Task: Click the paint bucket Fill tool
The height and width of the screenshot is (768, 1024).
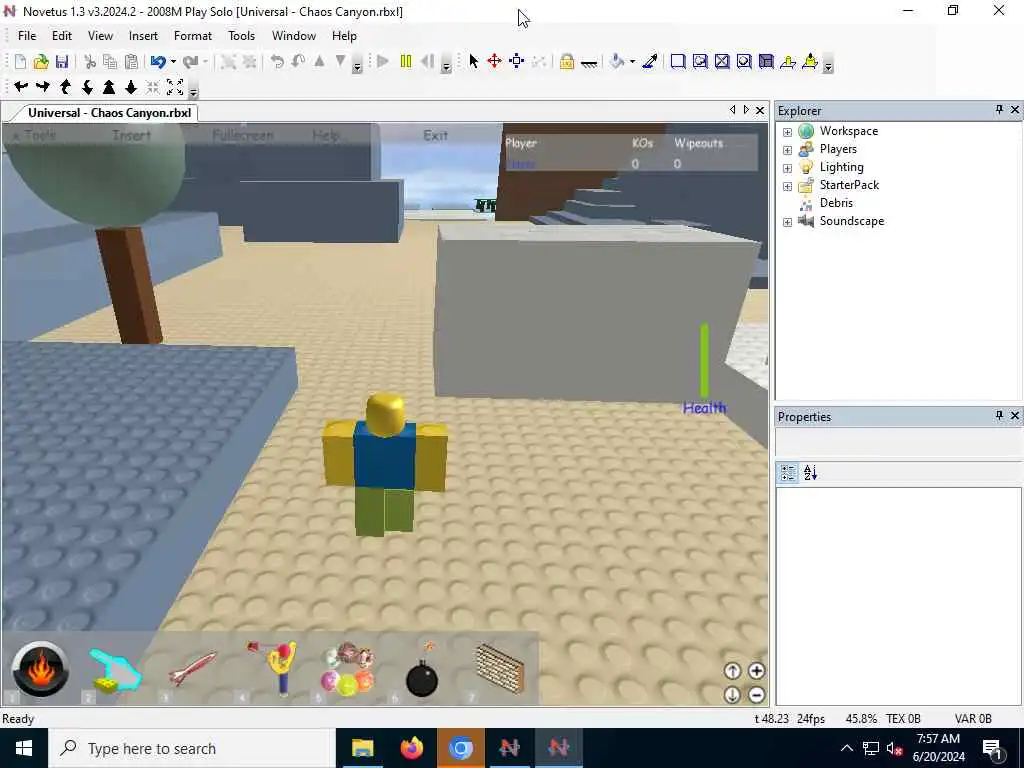Action: tap(617, 61)
